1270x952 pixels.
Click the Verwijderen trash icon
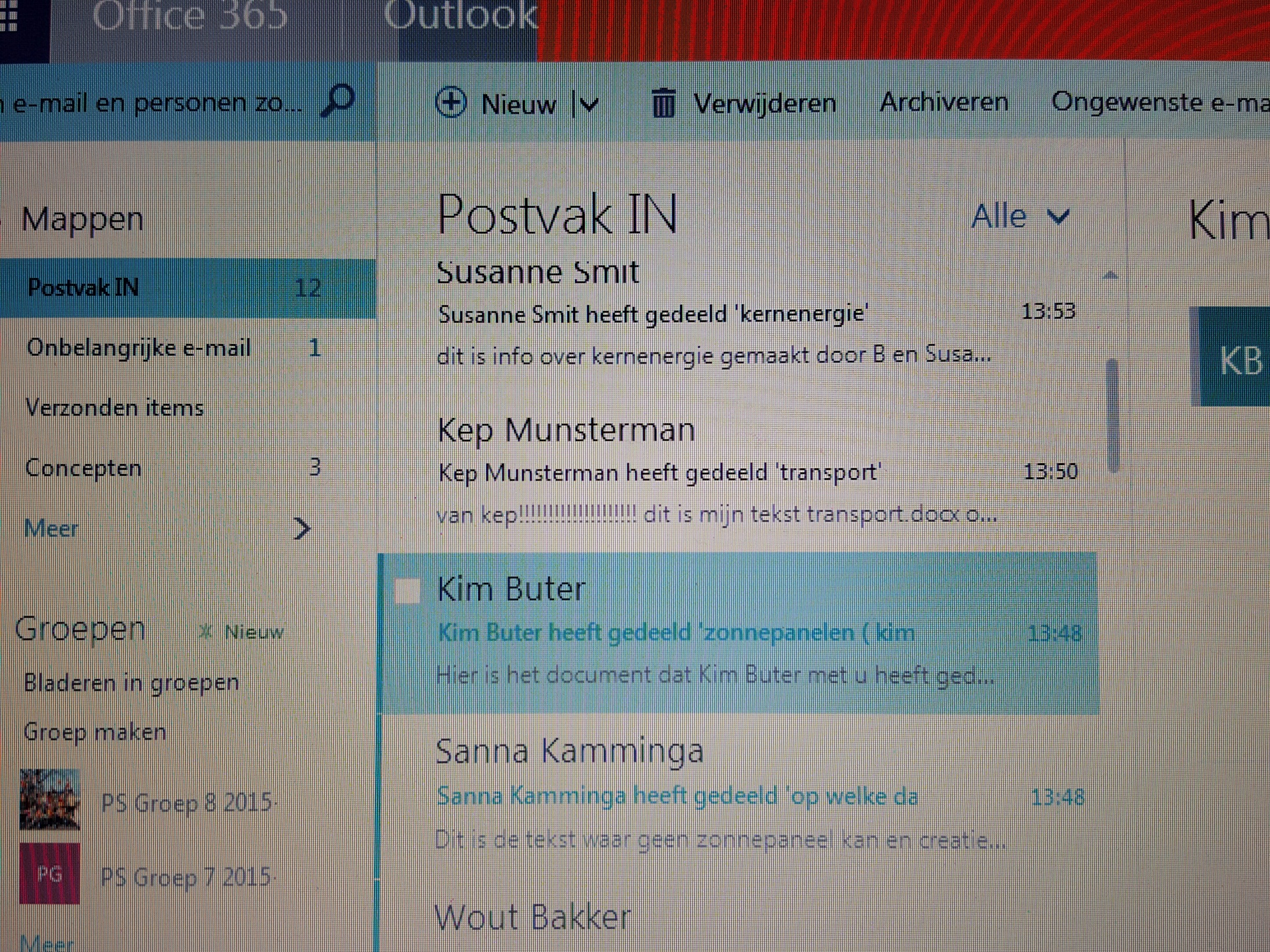(x=664, y=103)
